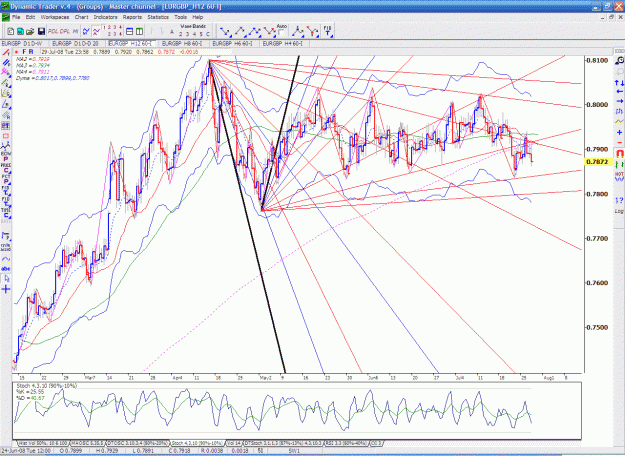The image size is (625, 456).
Task: Select the crosshair plus tool in the left sidebar
Action: [6, 289]
